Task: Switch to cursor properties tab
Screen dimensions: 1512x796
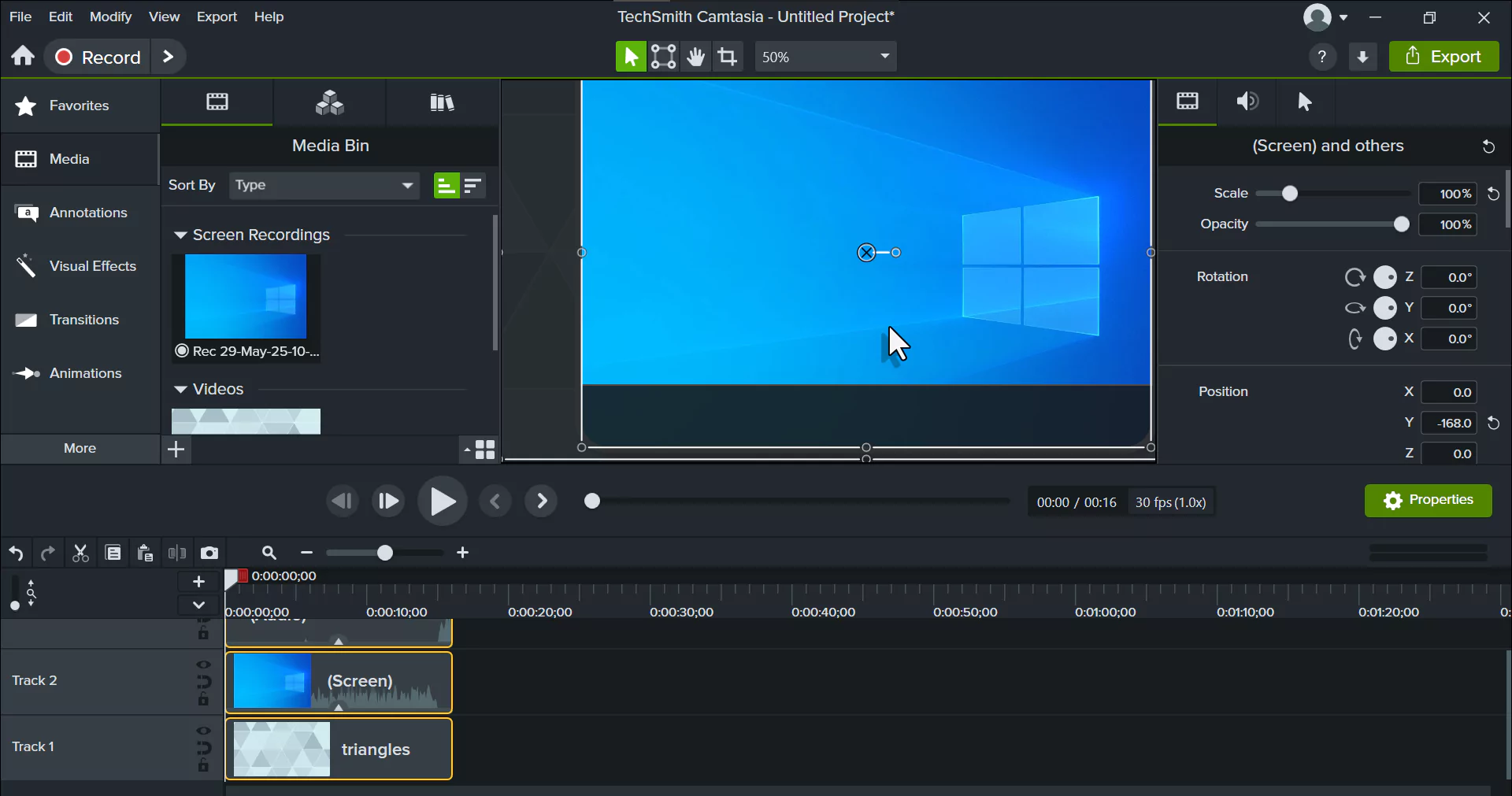Action: click(x=1305, y=102)
